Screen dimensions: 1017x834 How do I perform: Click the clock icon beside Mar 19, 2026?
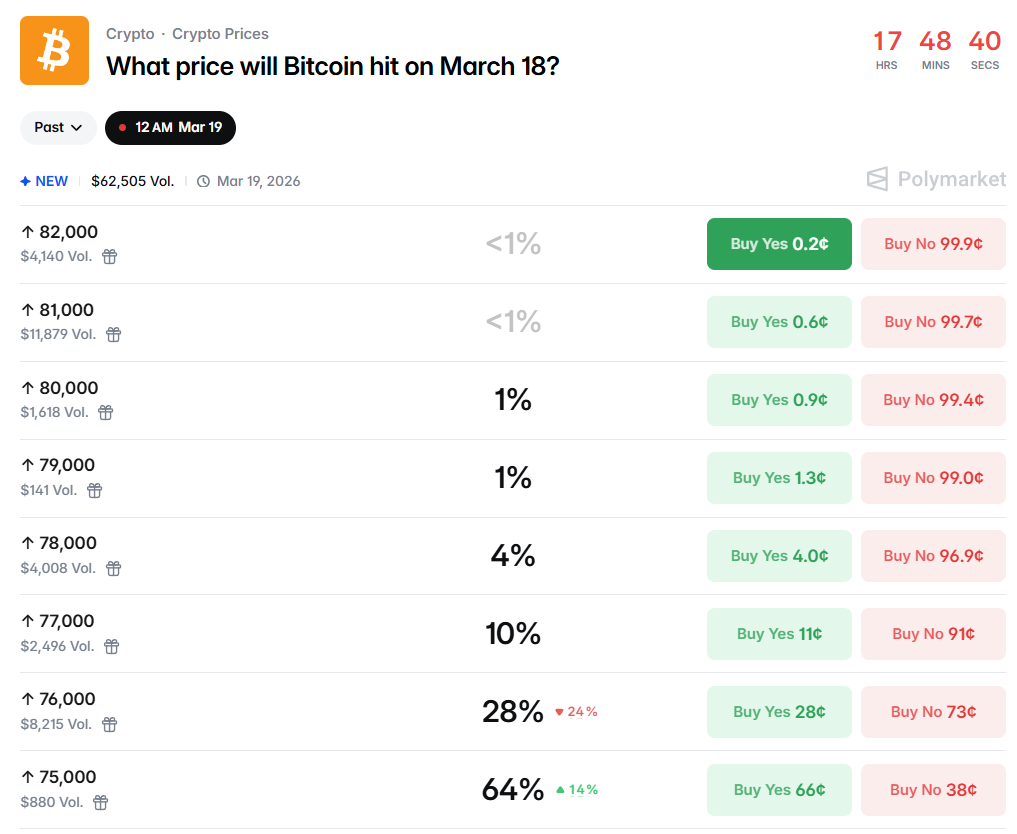pos(204,181)
